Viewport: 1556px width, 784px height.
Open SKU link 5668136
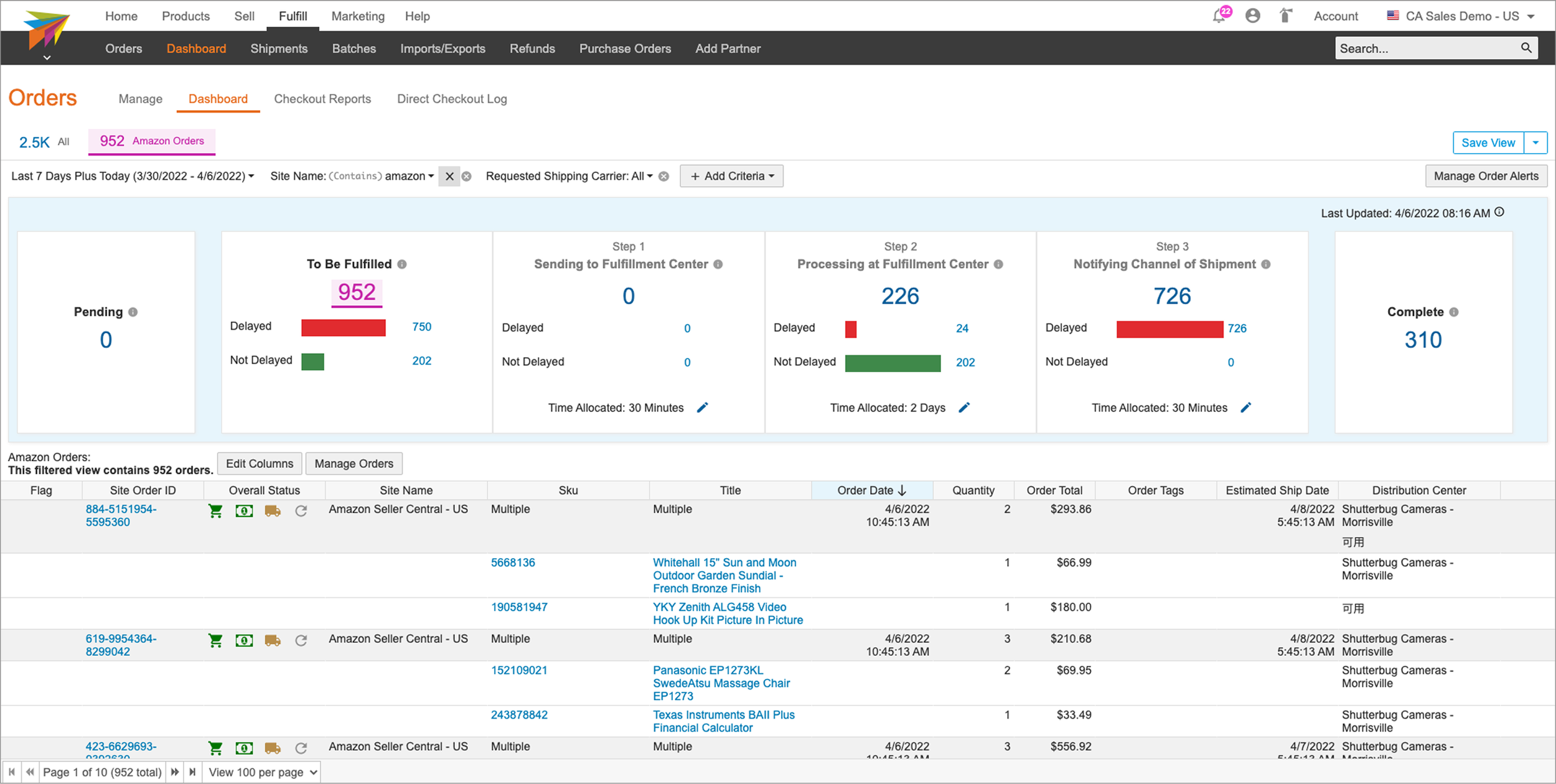tap(513, 562)
